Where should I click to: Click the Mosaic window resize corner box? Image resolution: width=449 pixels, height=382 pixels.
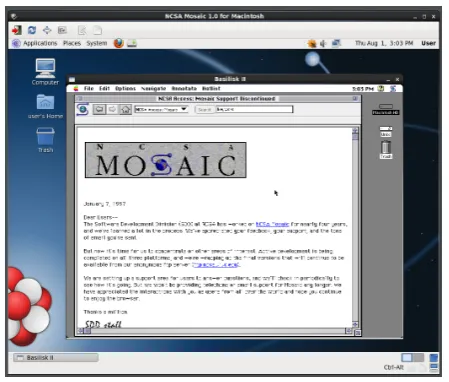click(358, 332)
